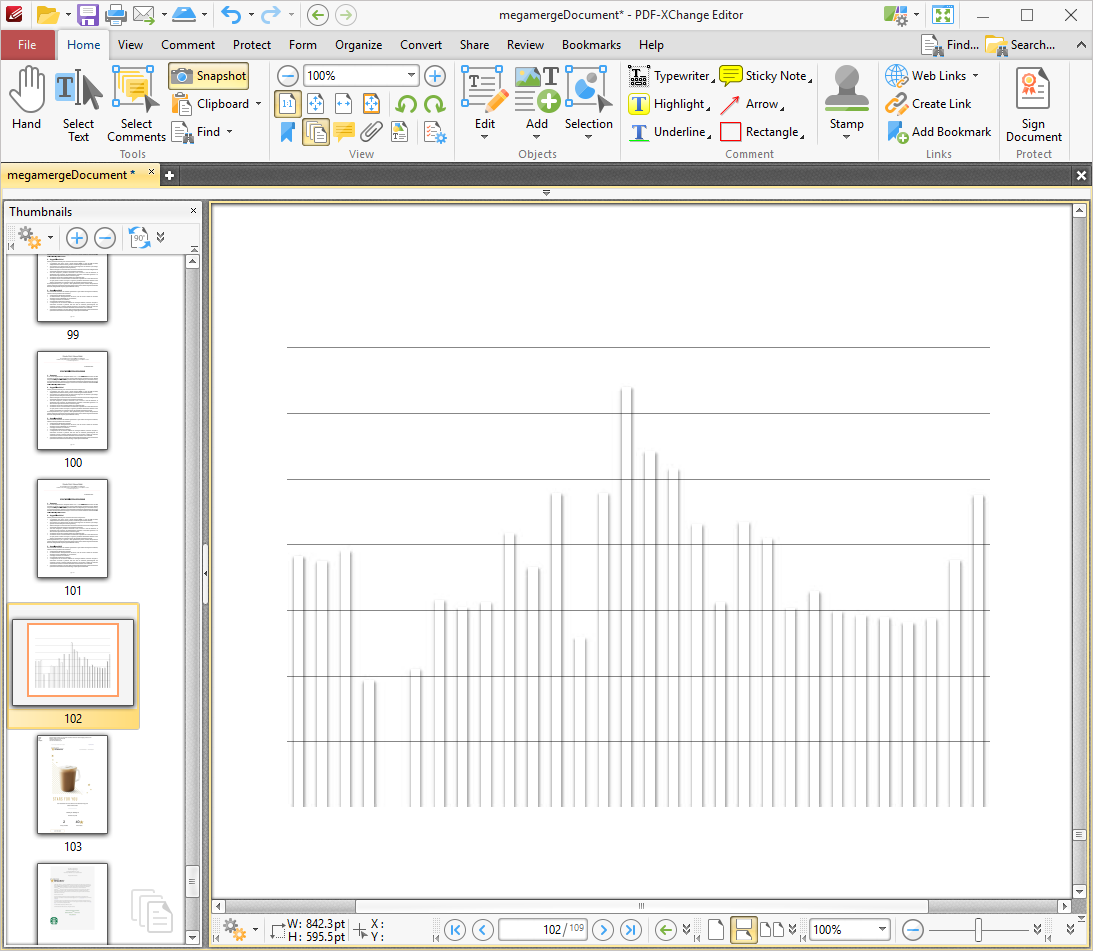Click the Add objects tool
This screenshot has width=1093, height=951.
tap(537, 102)
